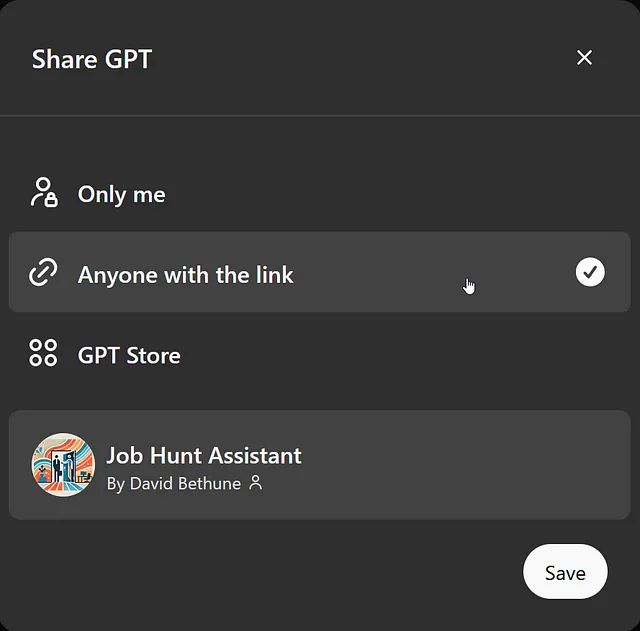Choose the "Anyone with the link" label

tap(185, 275)
